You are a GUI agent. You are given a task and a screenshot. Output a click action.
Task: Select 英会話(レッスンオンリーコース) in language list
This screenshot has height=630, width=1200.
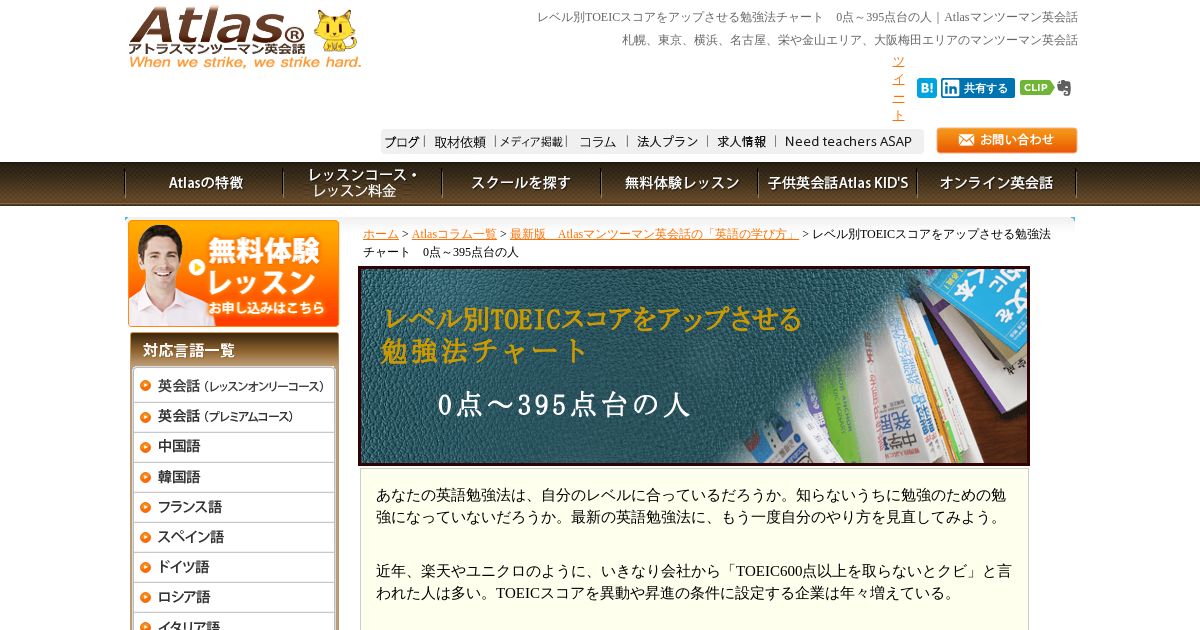pos(234,386)
